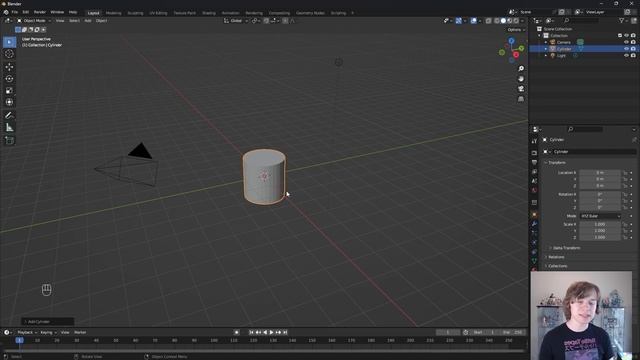The image size is (640, 360).
Task: Select the Transform tool
Action: click(9, 102)
